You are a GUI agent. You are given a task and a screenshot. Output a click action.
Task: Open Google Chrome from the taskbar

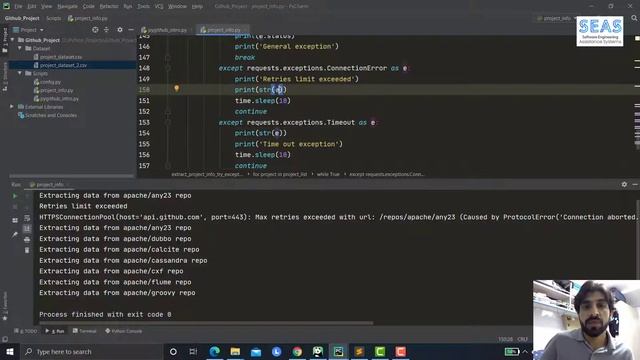(297, 351)
